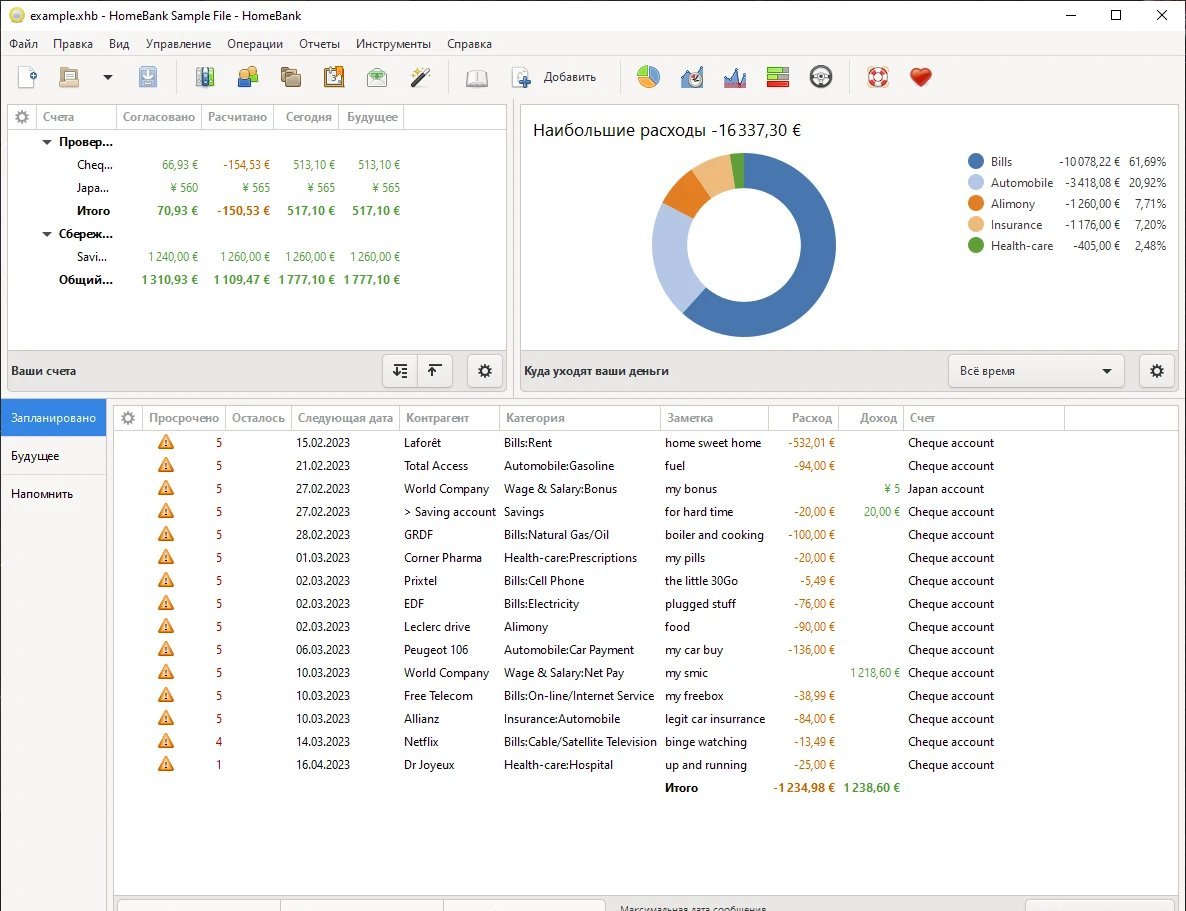Click the magic wand assignments icon
The width and height of the screenshot is (1186, 911).
pos(420,77)
